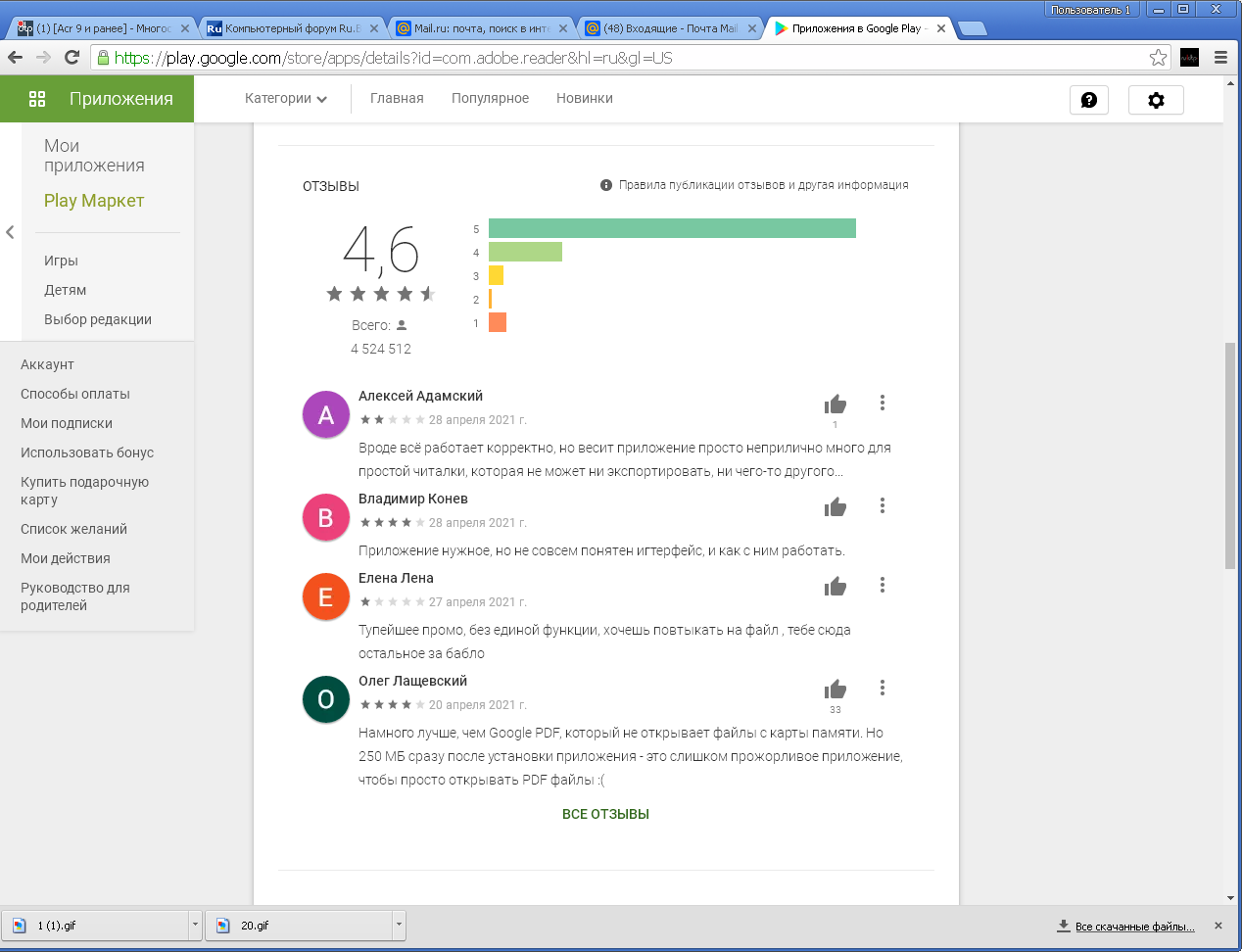
Task: Open the Популярное tab
Action: click(490, 99)
